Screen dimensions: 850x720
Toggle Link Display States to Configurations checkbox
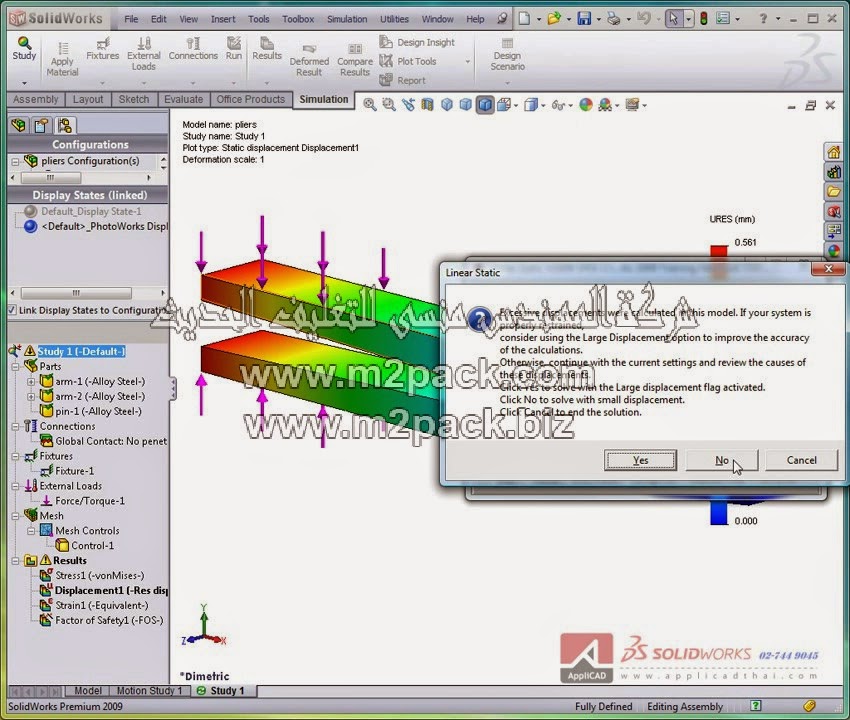pyautogui.click(x=12, y=310)
